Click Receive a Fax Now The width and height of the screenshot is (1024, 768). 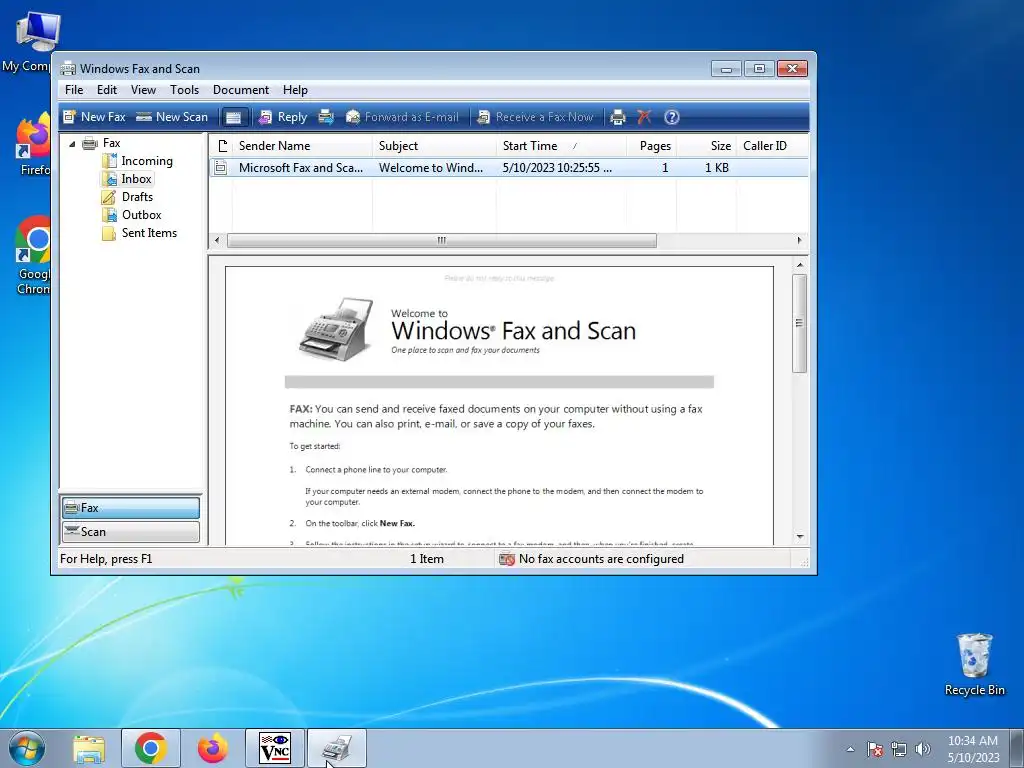536,117
